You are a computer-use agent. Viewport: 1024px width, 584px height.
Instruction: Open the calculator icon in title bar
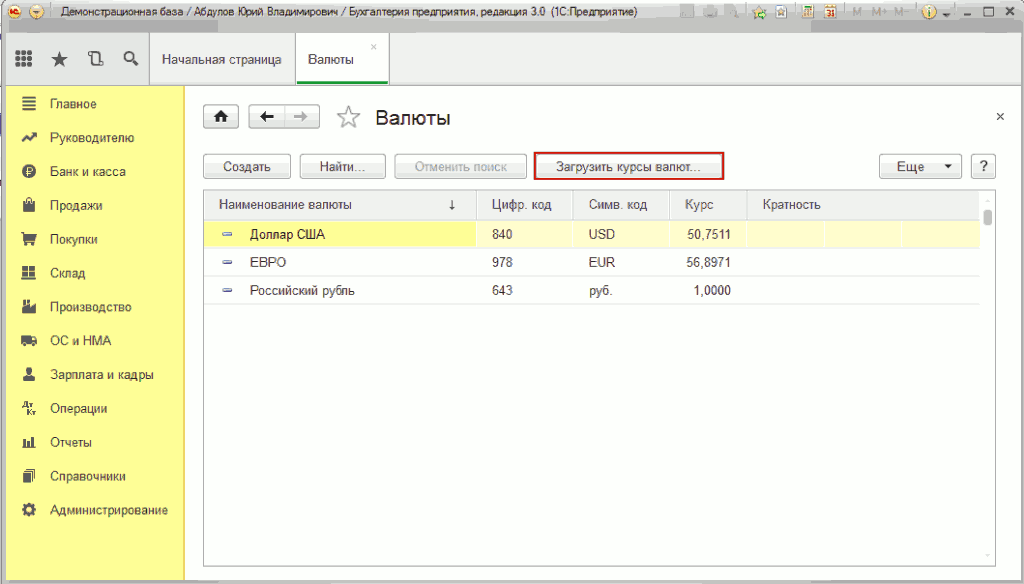pos(808,12)
